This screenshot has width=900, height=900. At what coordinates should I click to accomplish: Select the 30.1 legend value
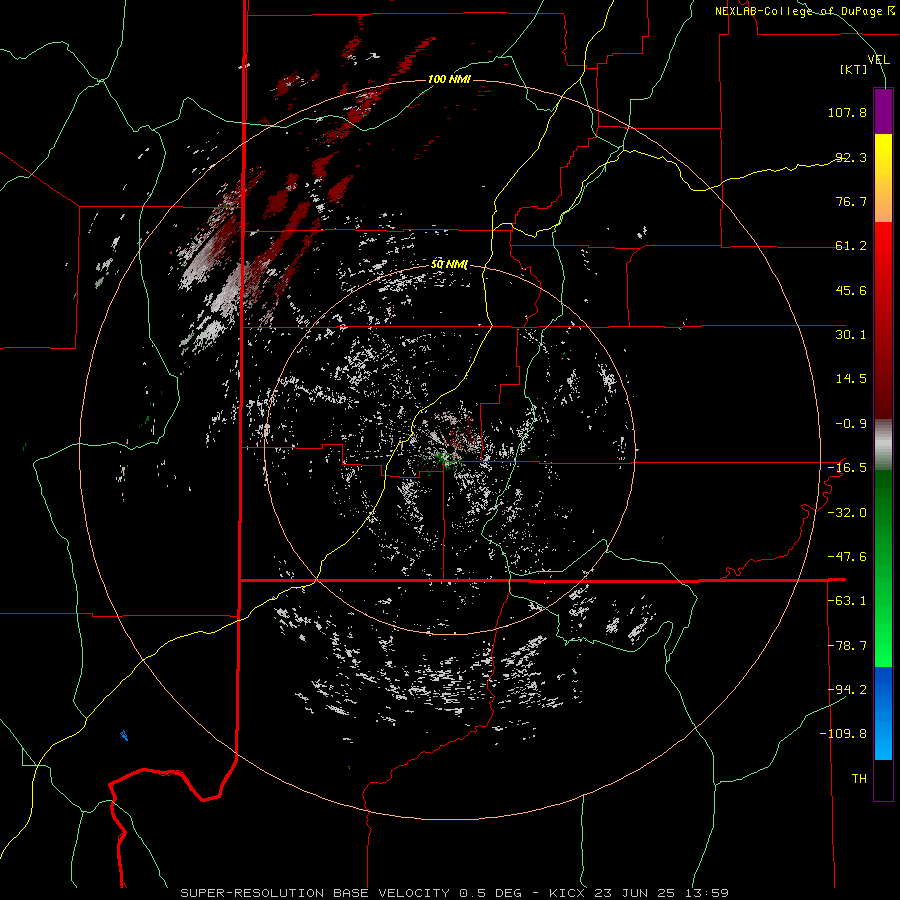pos(851,335)
